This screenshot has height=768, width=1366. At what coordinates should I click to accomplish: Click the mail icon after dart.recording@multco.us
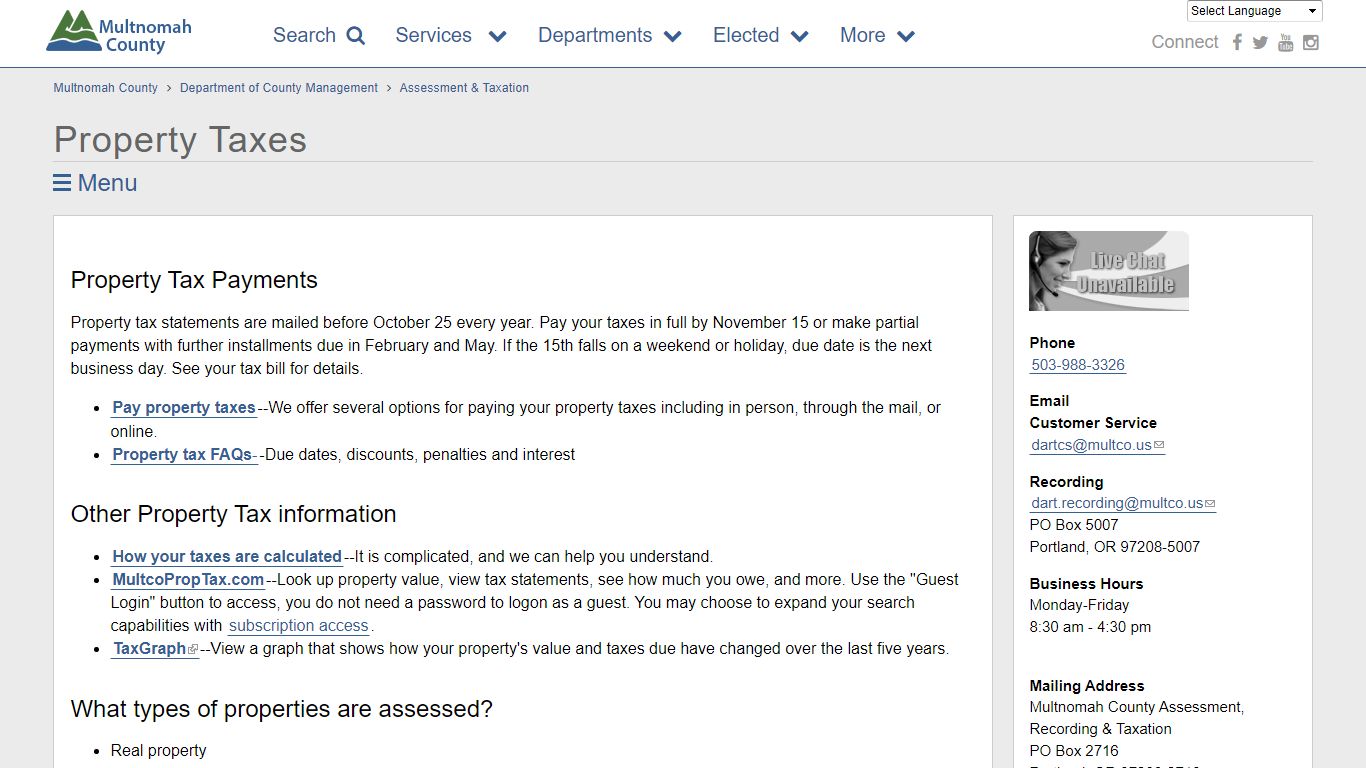pyautogui.click(x=1210, y=504)
